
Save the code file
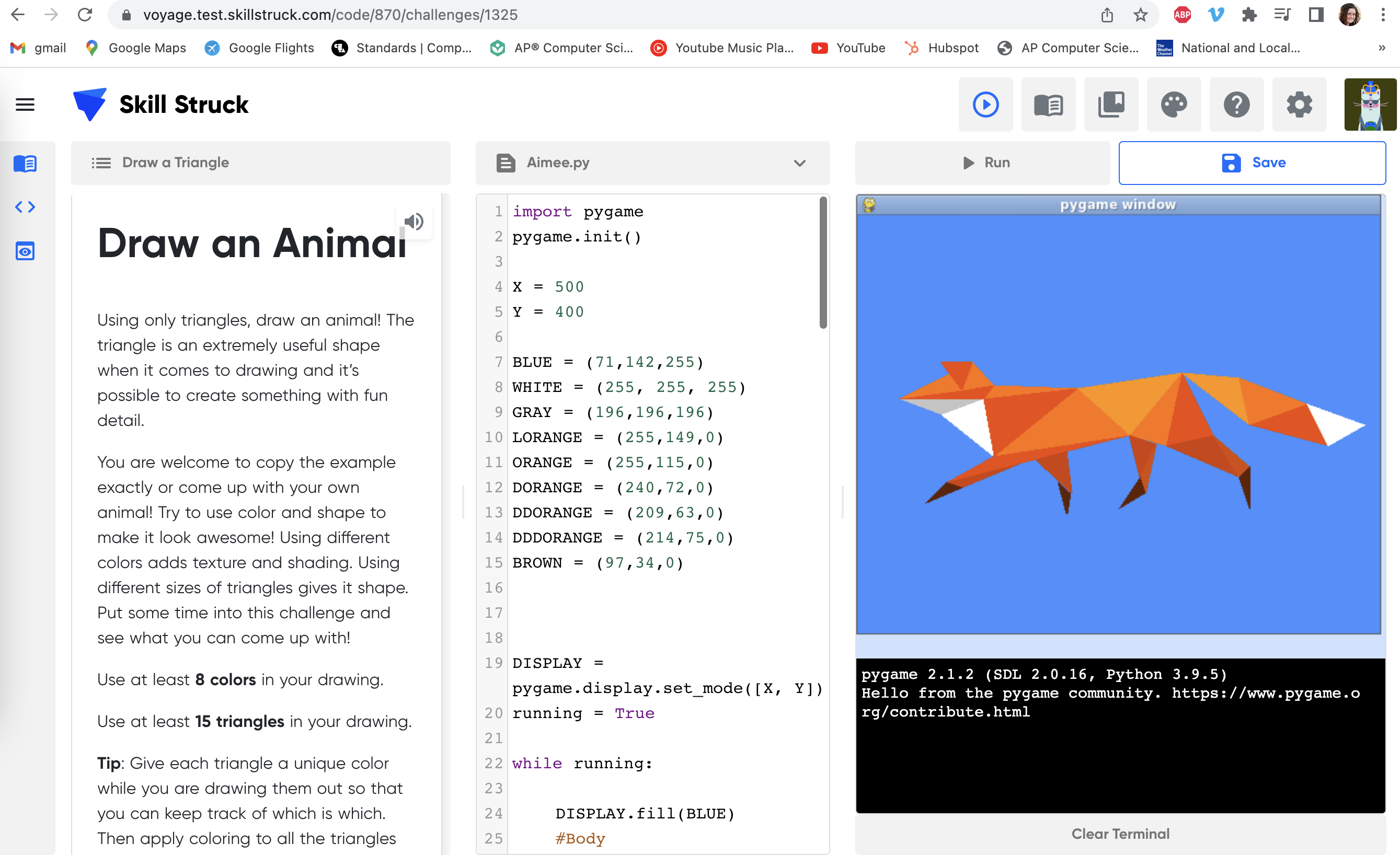pos(1252,163)
